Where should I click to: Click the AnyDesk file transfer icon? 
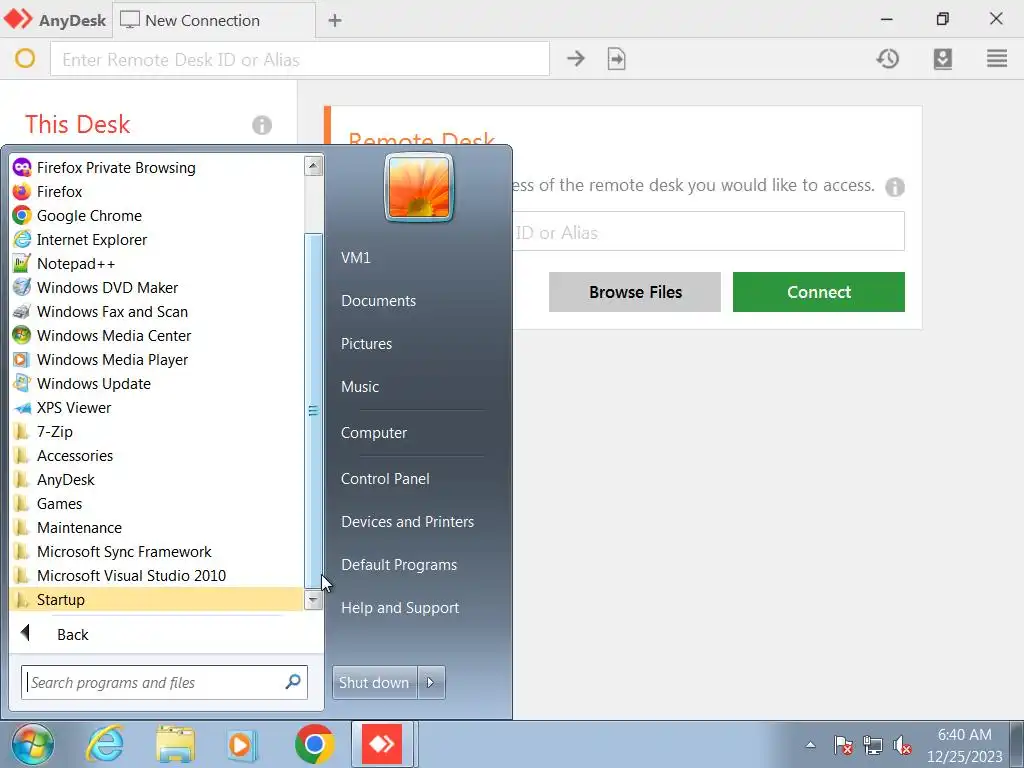click(616, 59)
